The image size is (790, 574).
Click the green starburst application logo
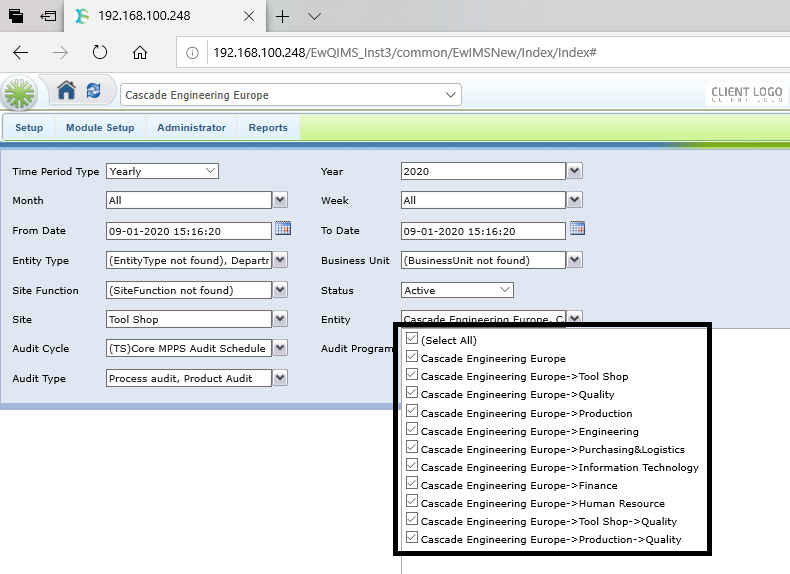19,94
